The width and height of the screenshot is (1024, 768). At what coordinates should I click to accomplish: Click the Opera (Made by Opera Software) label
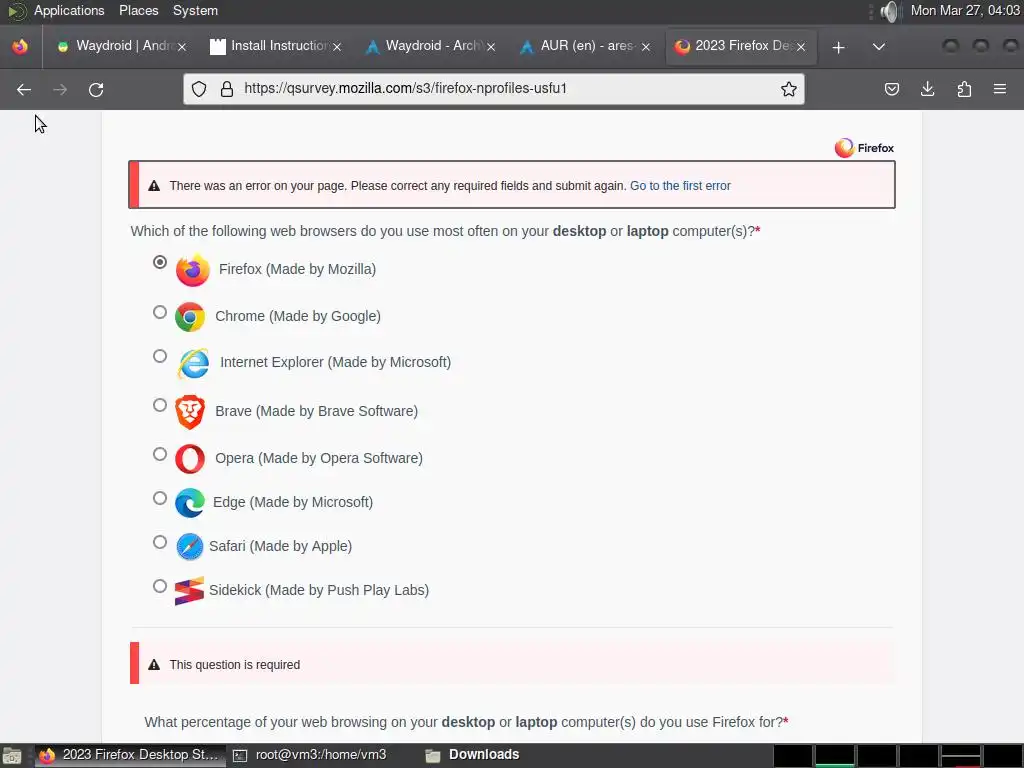pyautogui.click(x=319, y=458)
